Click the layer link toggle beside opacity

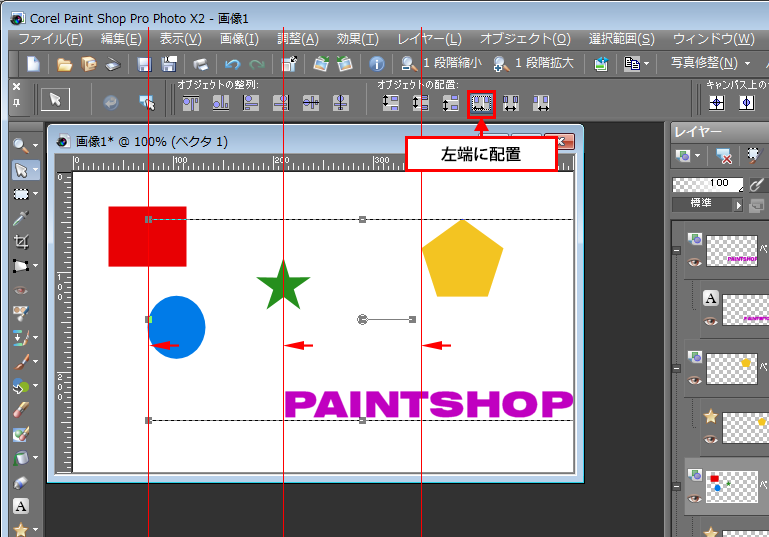pyautogui.click(x=757, y=185)
